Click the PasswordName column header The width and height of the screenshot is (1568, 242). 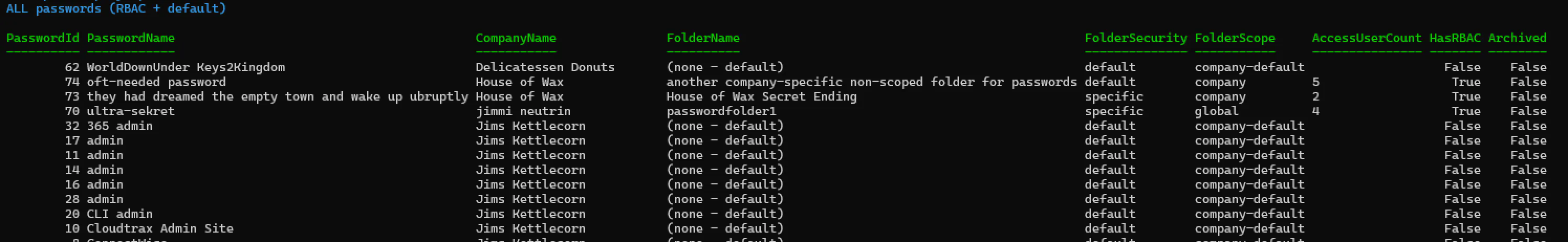[x=130, y=38]
